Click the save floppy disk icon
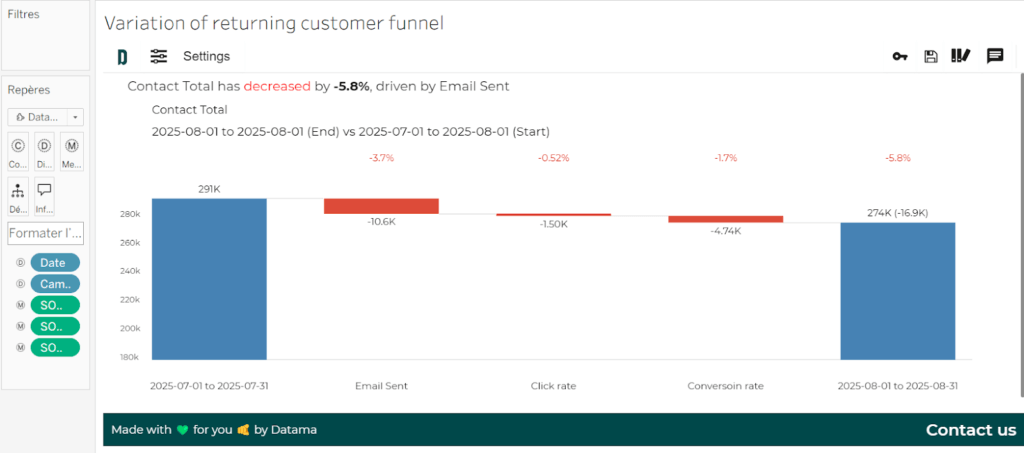Image resolution: width=1024 pixels, height=453 pixels. click(931, 56)
